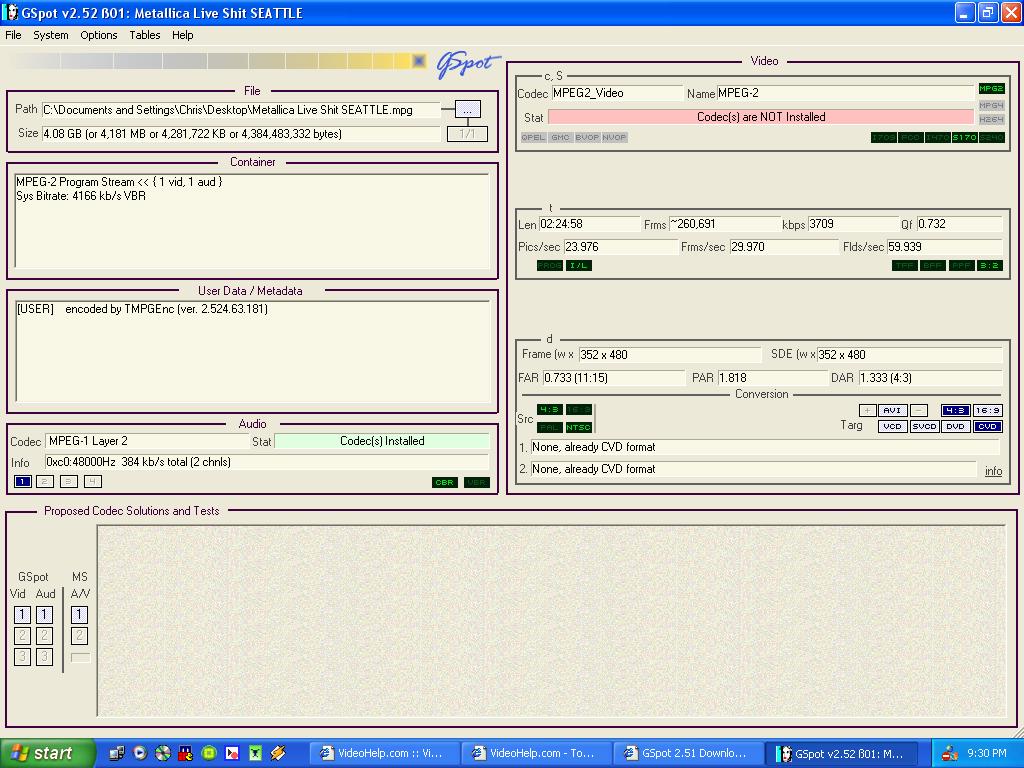The height and width of the screenshot is (768, 1024).
Task: Click the I/L interlaced indicator
Action: pyautogui.click(x=579, y=266)
